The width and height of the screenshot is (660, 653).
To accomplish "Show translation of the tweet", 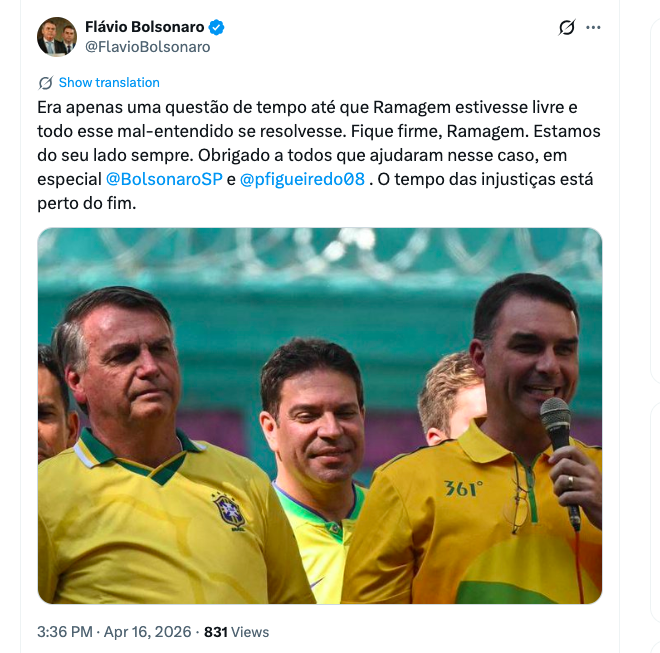I will tap(109, 83).
